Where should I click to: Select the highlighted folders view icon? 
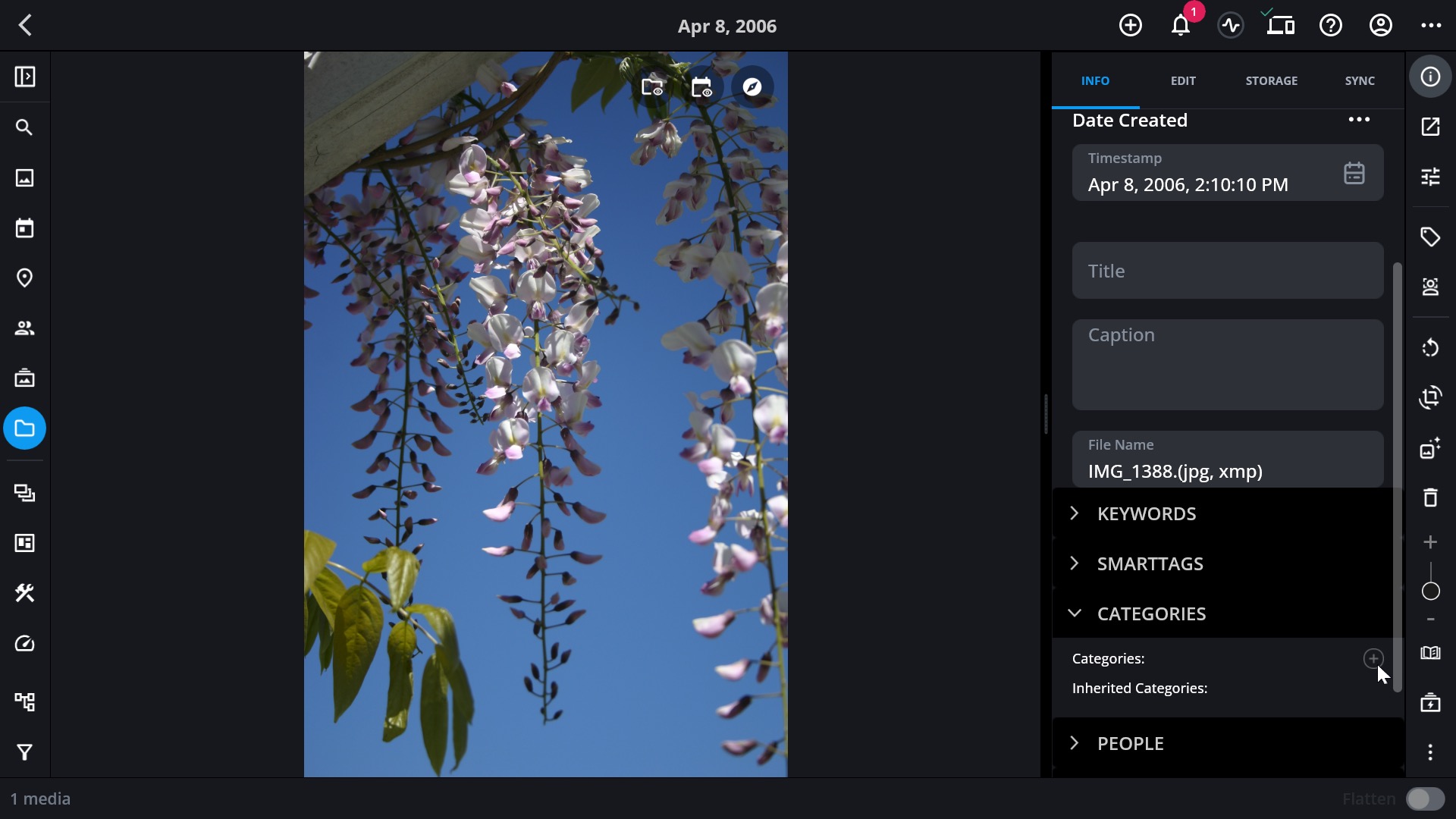click(x=25, y=428)
